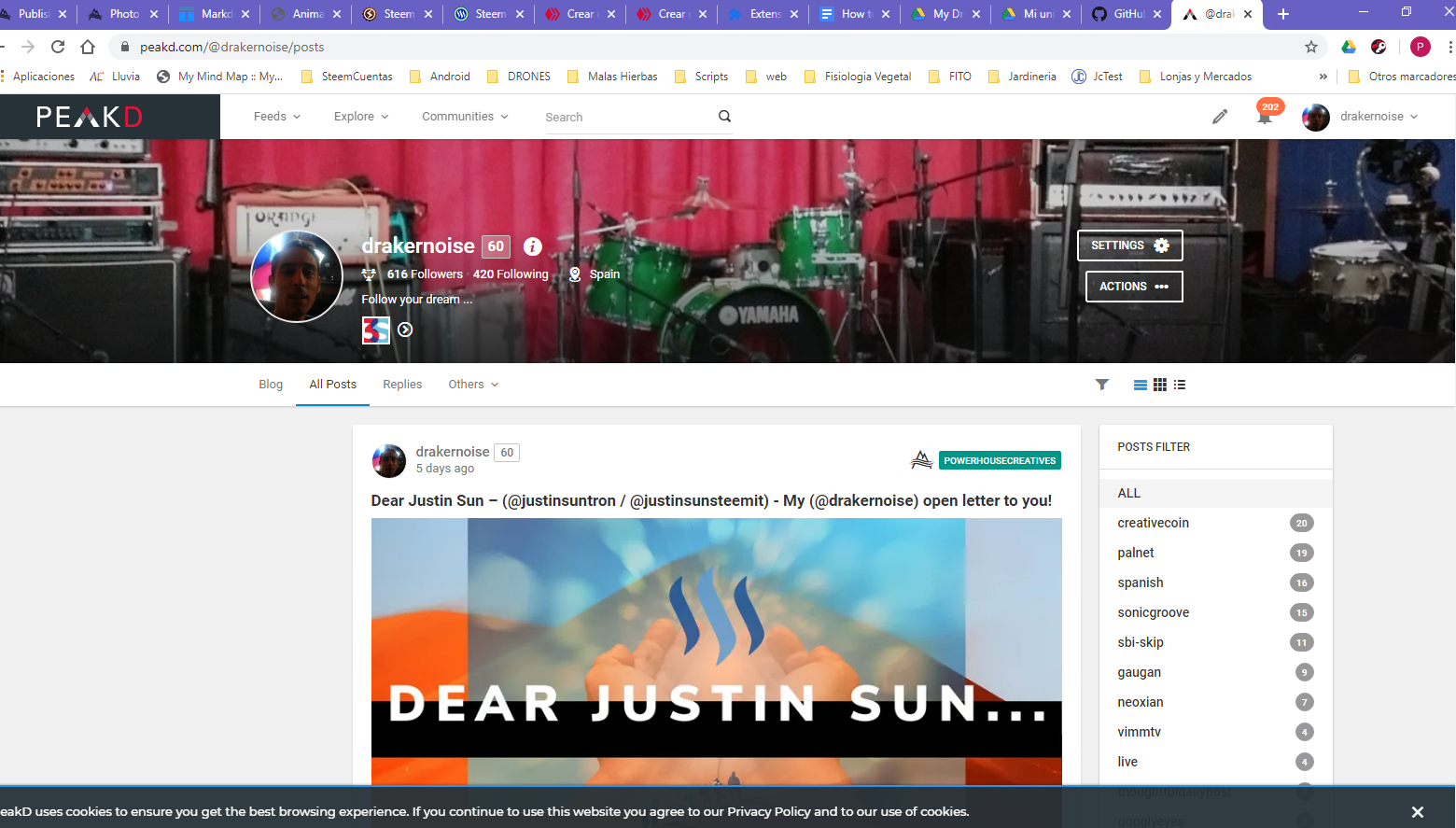Click the PeakD logo
This screenshot has width=1456, height=828.
[x=90, y=117]
